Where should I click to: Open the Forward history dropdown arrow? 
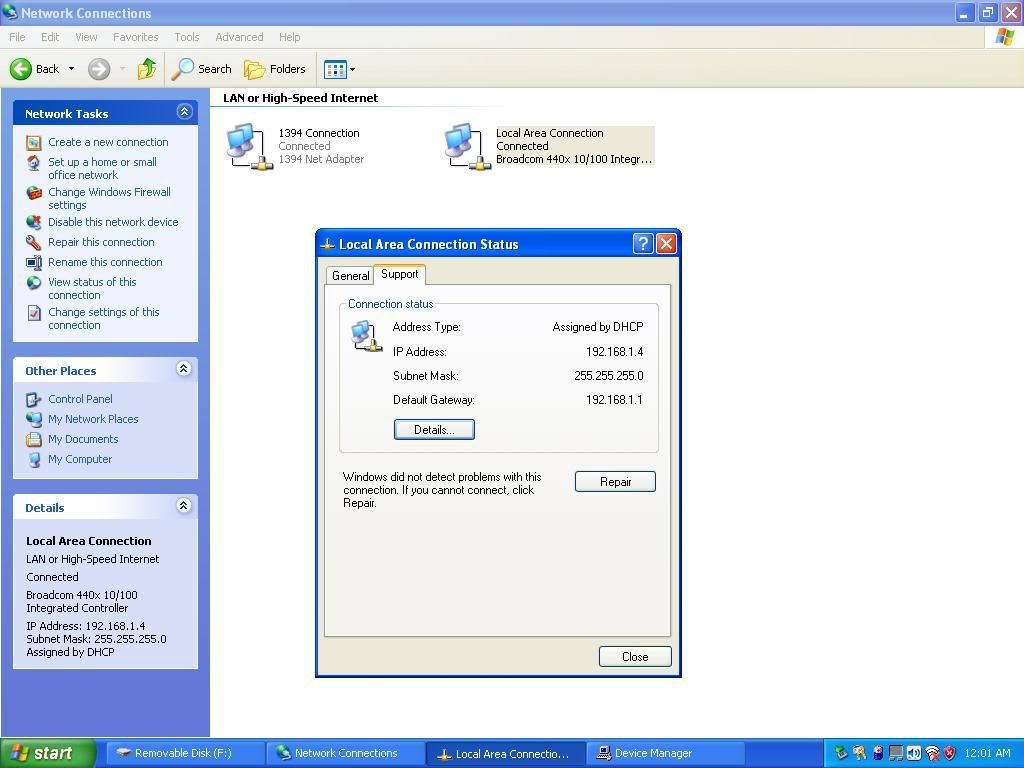[x=122, y=69]
